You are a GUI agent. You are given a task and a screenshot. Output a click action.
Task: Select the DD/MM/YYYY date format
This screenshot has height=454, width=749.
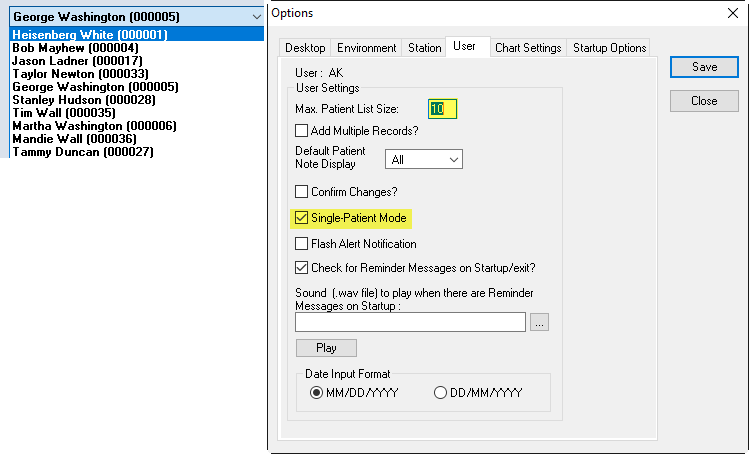(441, 393)
